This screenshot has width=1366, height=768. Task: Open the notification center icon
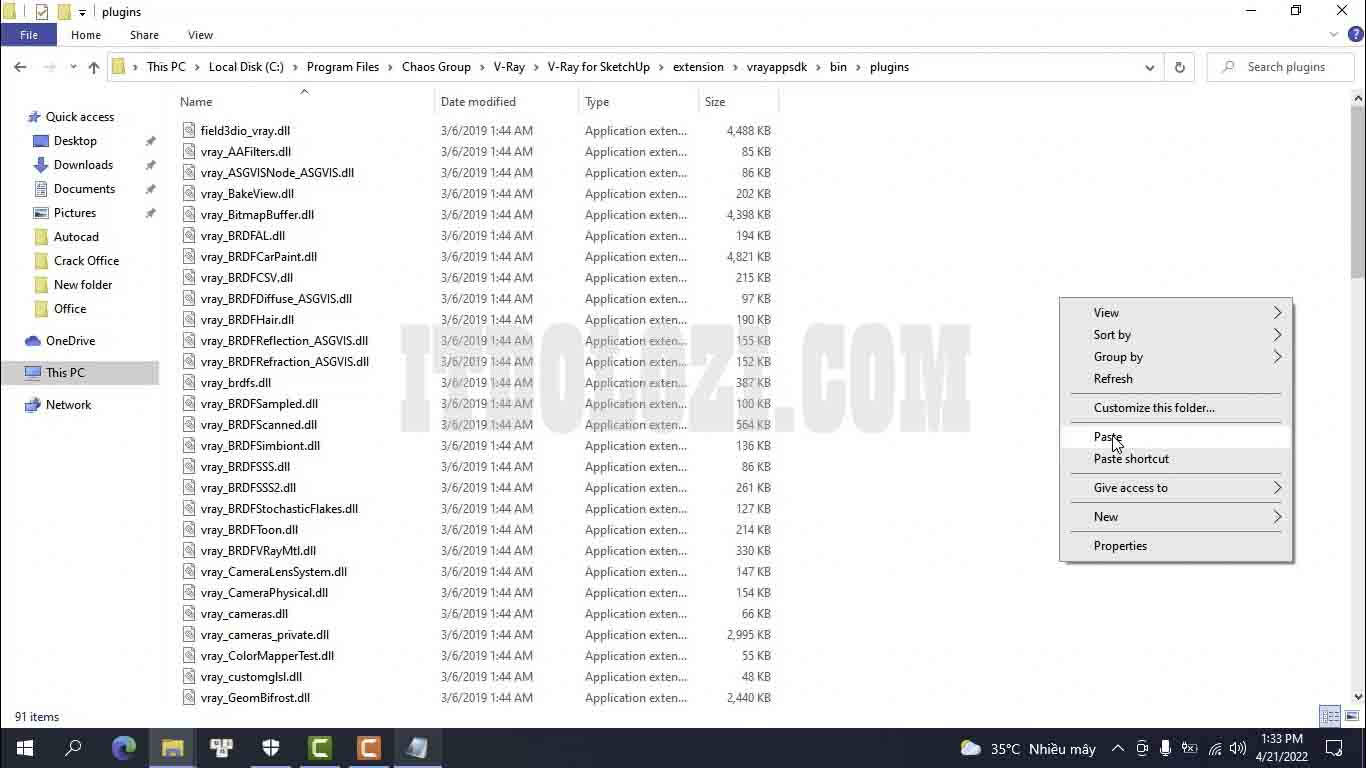pos(1333,748)
